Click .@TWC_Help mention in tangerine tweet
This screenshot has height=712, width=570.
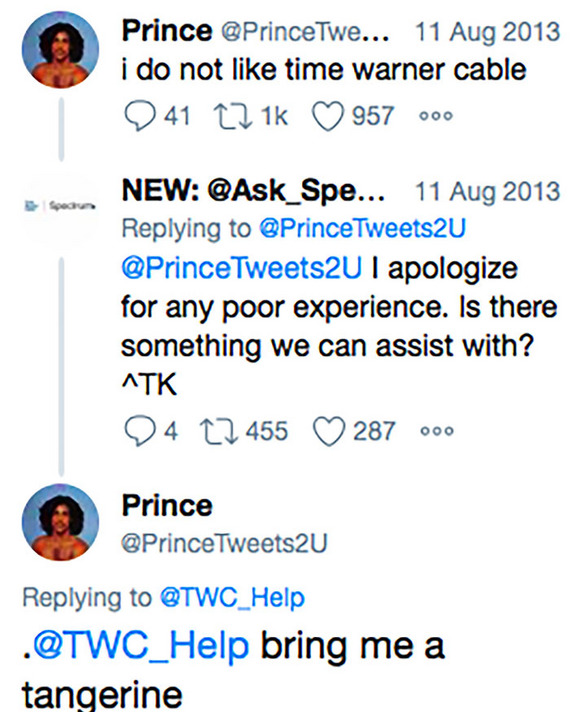coord(135,646)
